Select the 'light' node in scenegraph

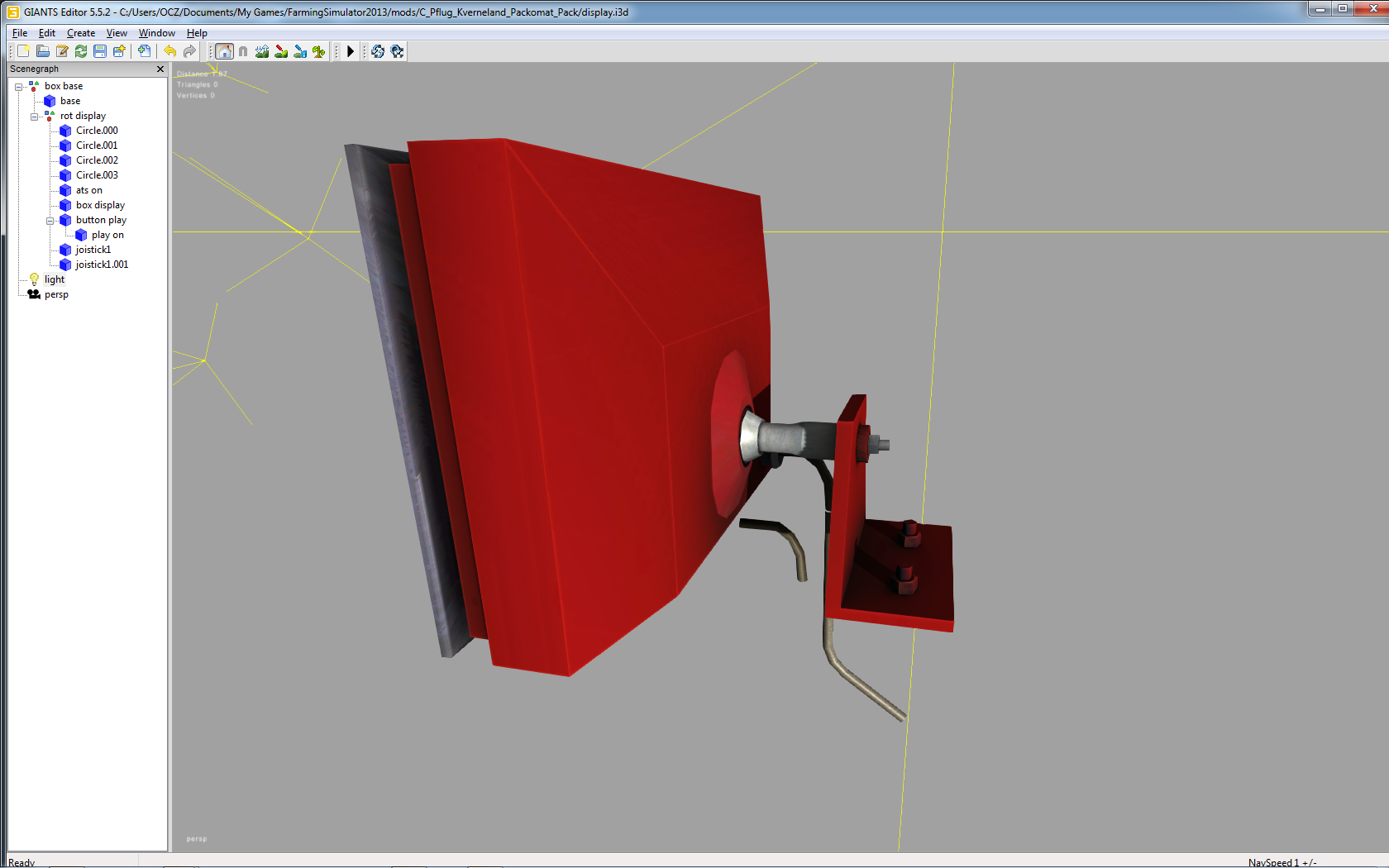coord(55,279)
